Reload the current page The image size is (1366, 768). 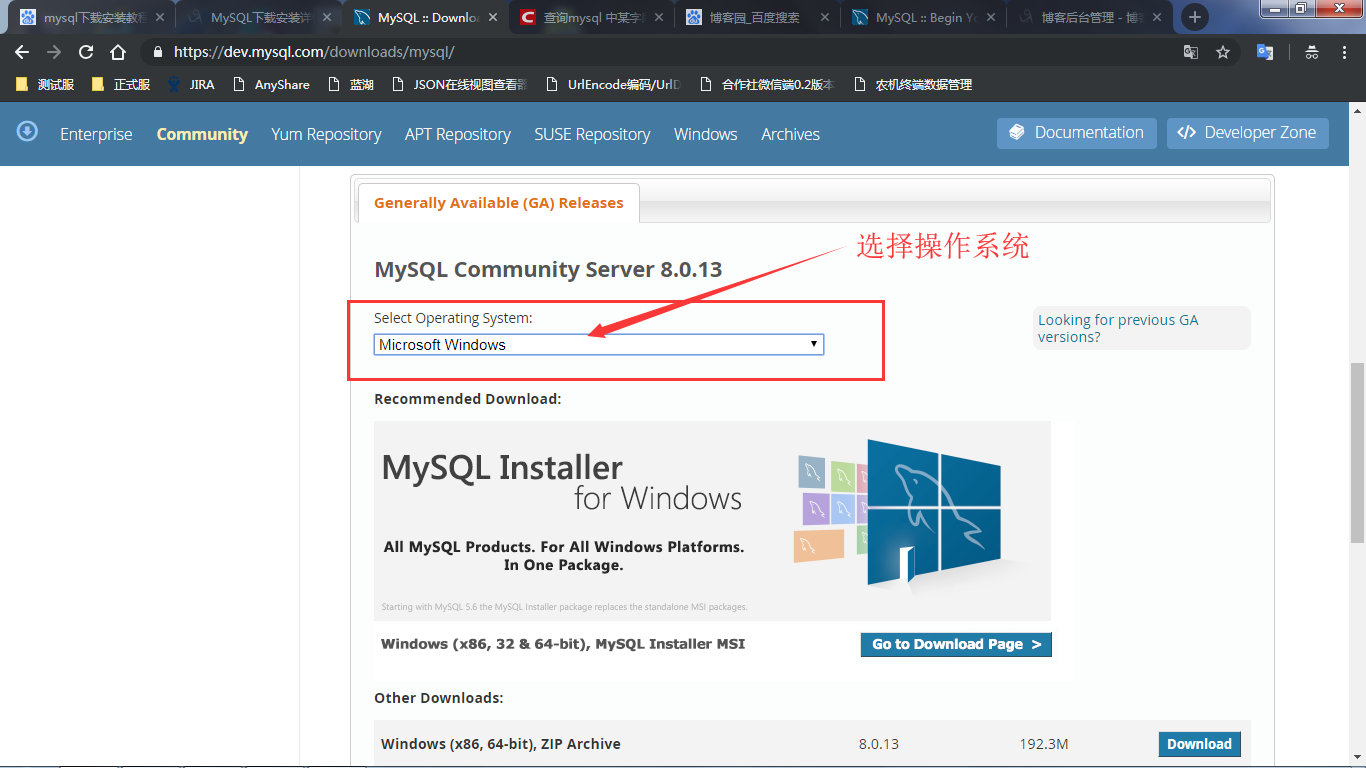[x=86, y=52]
